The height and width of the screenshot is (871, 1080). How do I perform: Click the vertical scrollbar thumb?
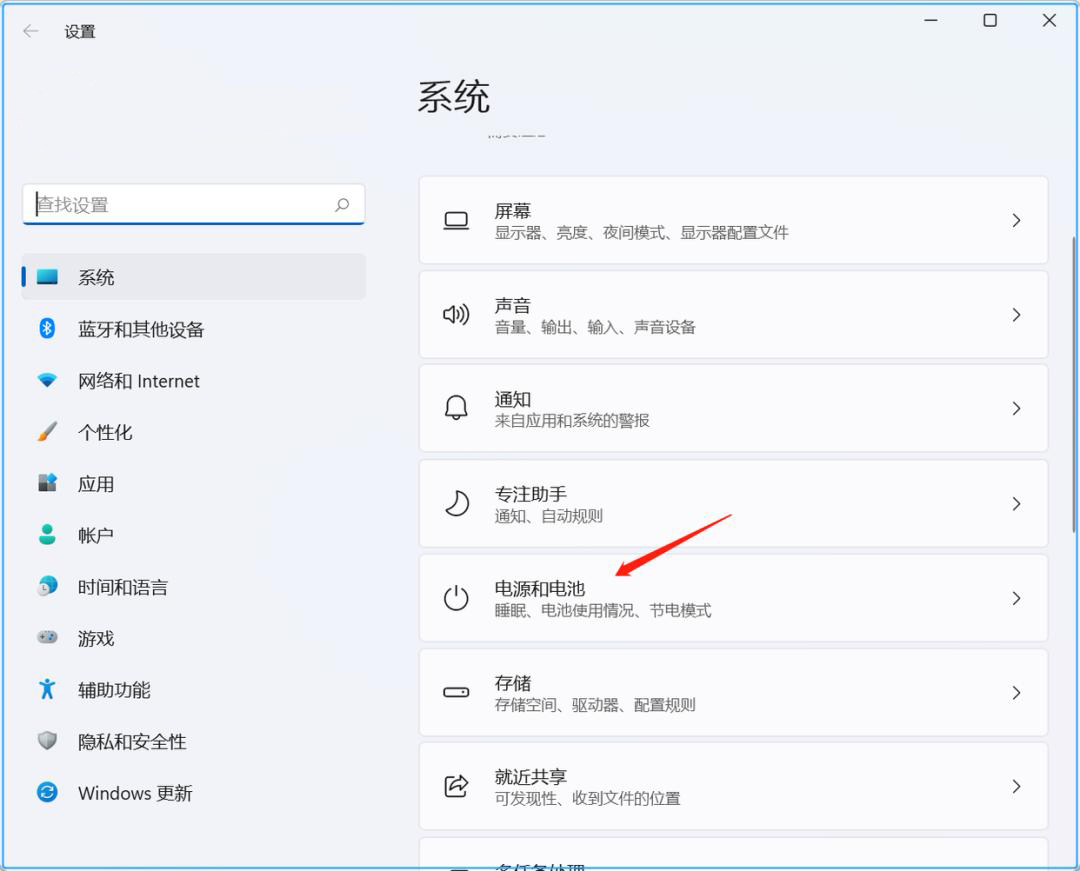click(1074, 384)
